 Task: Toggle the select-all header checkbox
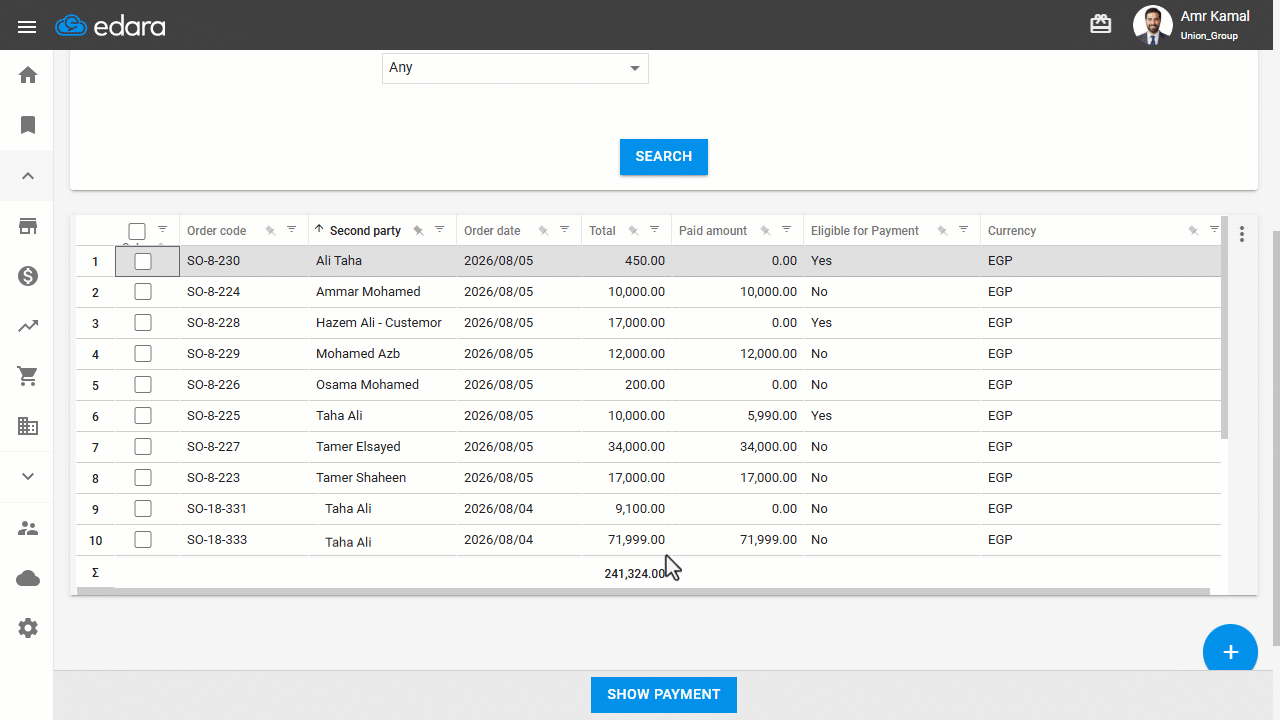[137, 231]
